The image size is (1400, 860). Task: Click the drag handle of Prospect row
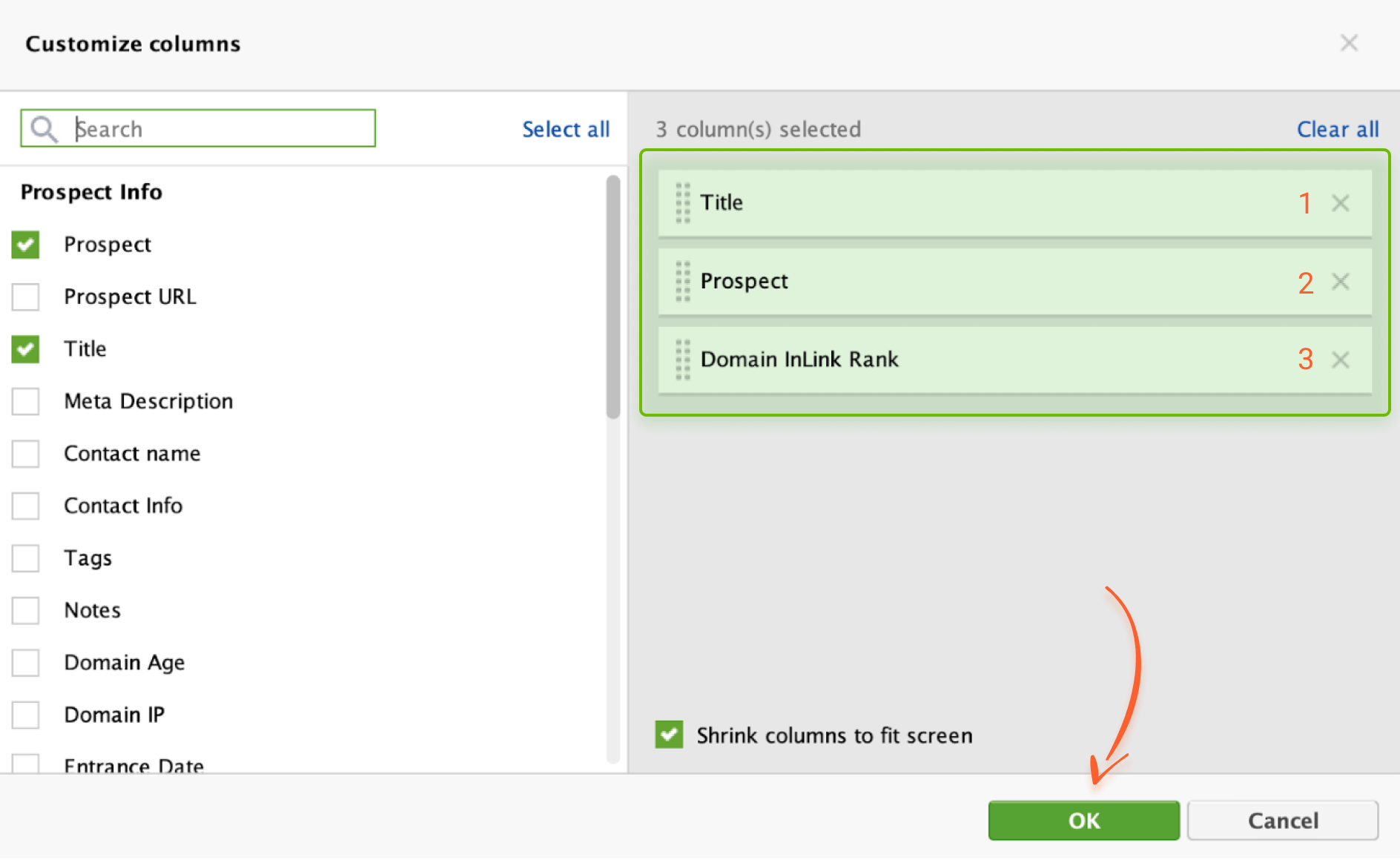tap(683, 282)
